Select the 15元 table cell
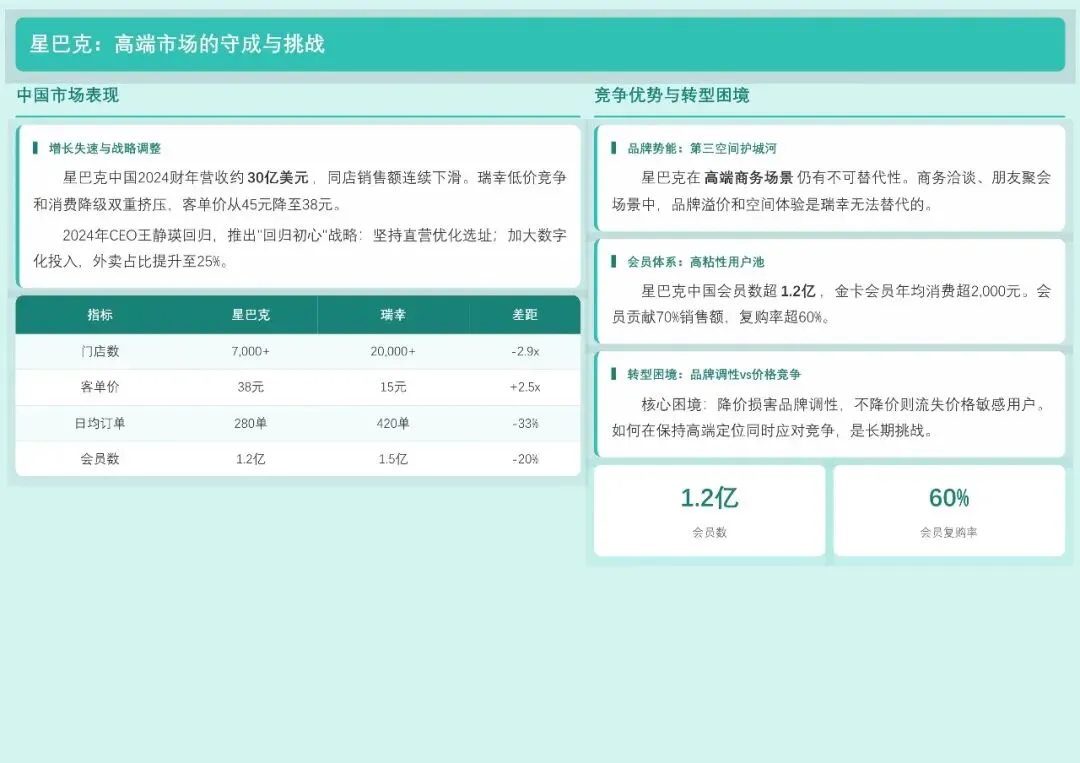This screenshot has width=1080, height=763. point(393,387)
